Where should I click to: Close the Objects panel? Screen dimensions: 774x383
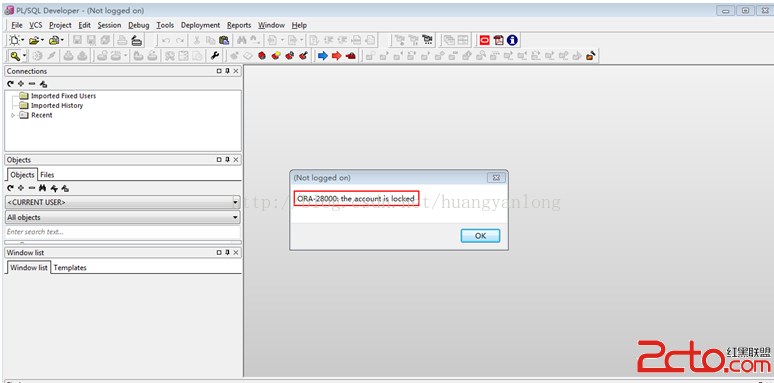[x=236, y=160]
